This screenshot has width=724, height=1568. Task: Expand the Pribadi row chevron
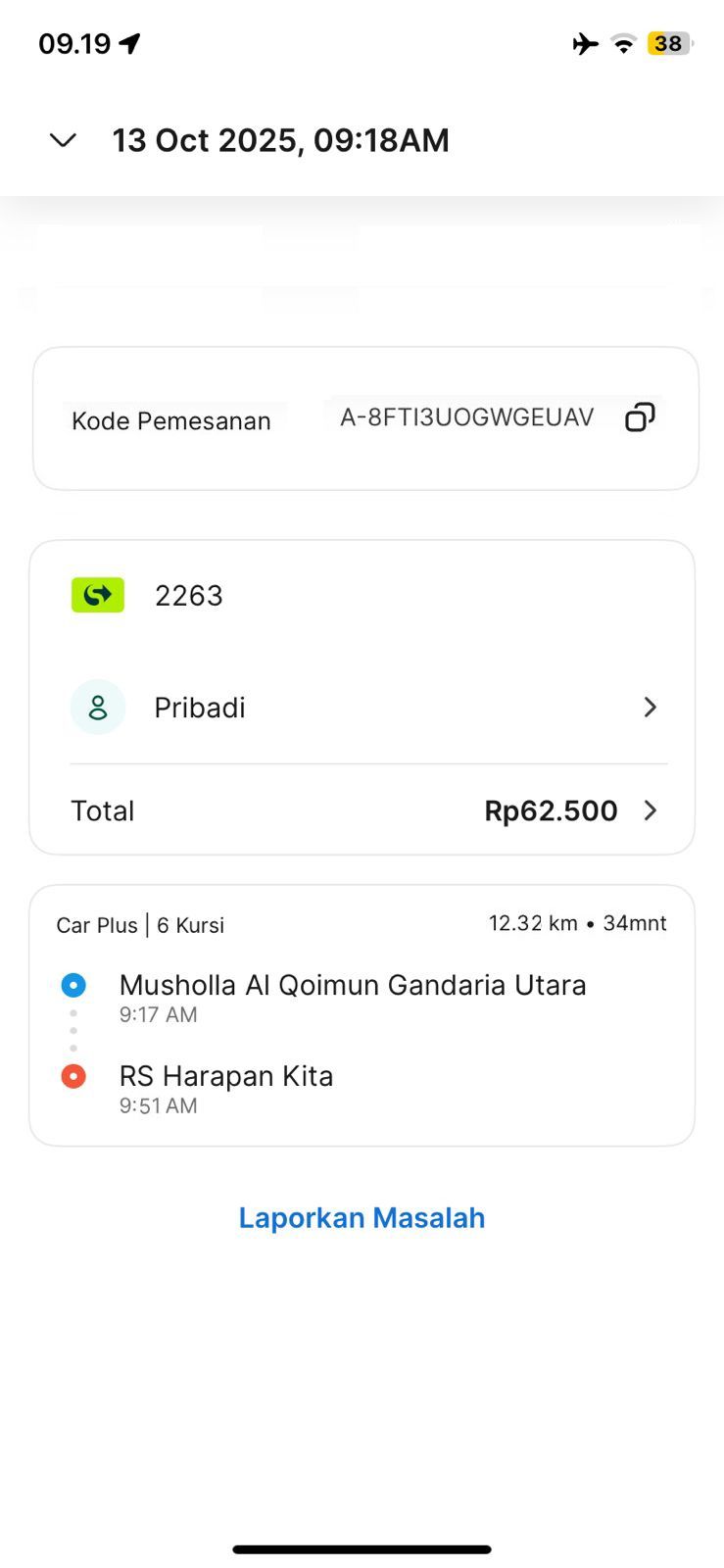tap(650, 708)
